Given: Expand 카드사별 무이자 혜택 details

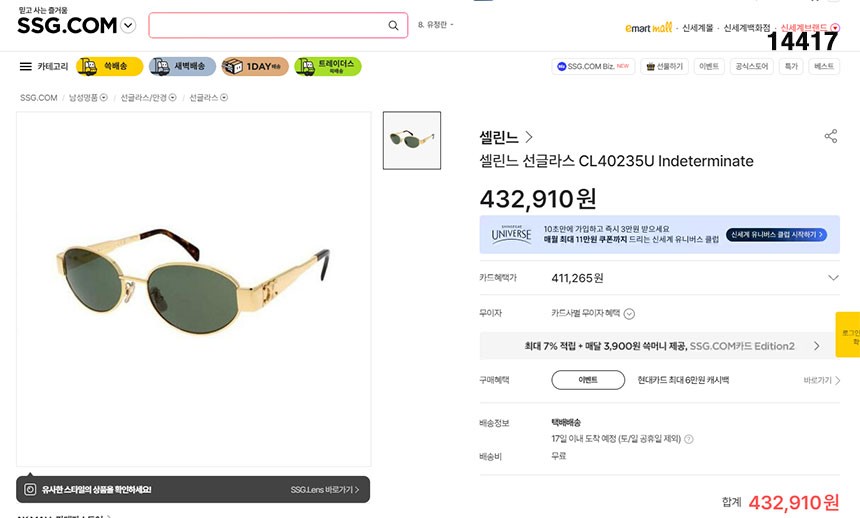Looking at the screenshot, I should click(x=629, y=314).
